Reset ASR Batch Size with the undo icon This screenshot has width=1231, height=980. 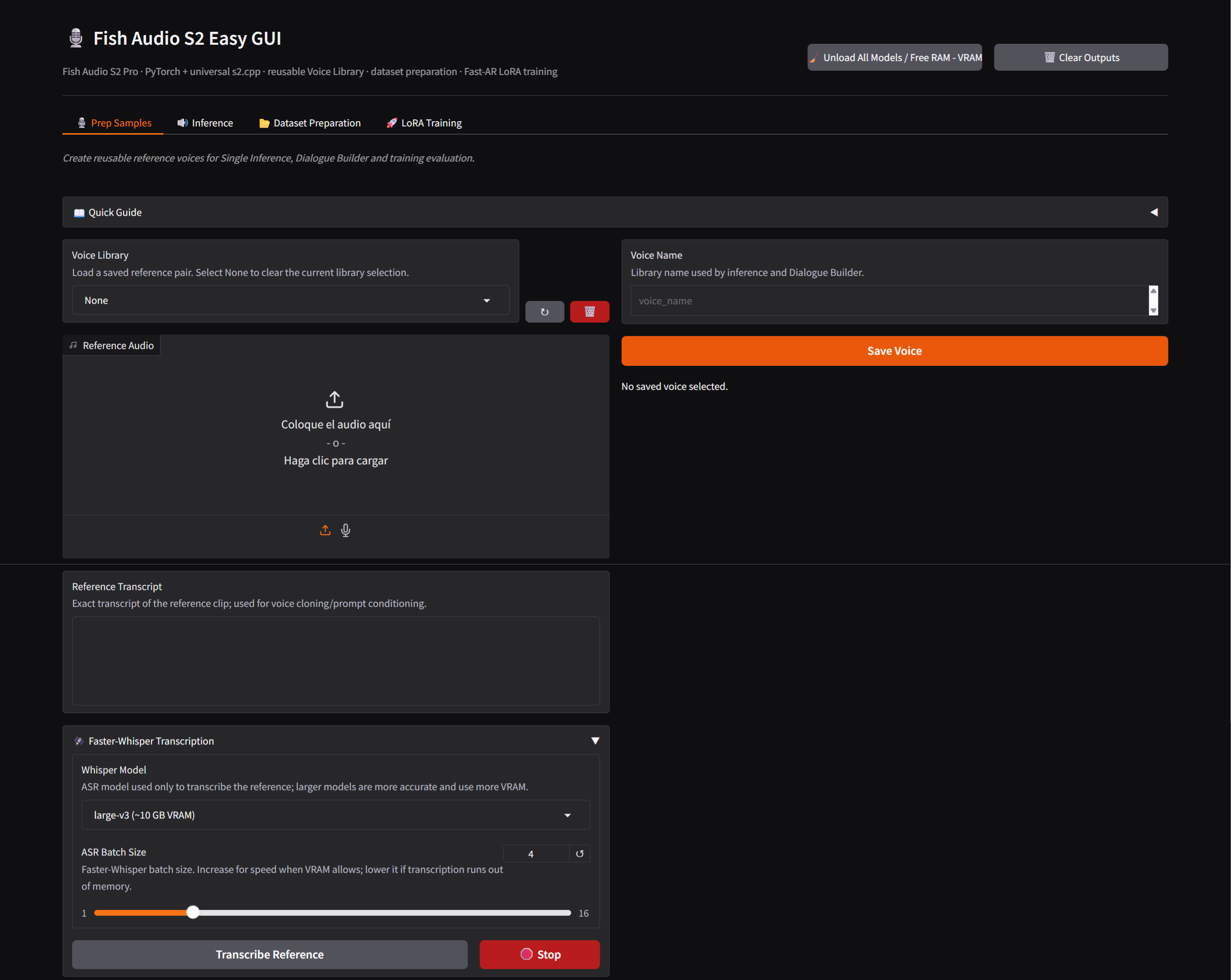[579, 854]
